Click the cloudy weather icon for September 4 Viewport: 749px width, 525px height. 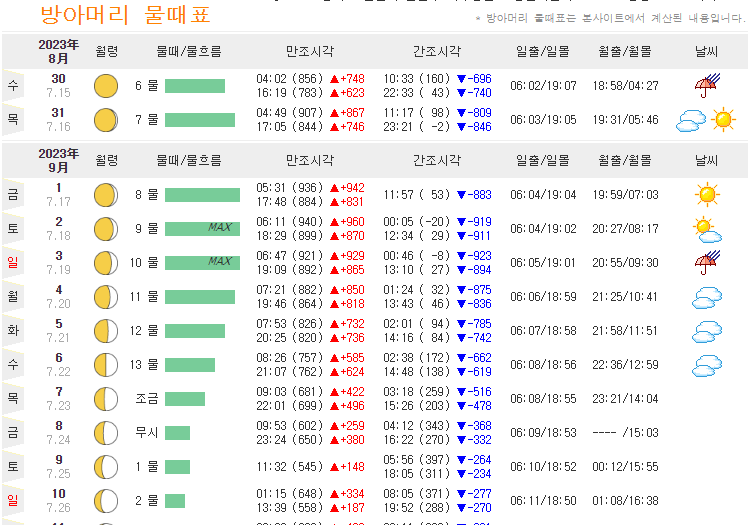707,297
